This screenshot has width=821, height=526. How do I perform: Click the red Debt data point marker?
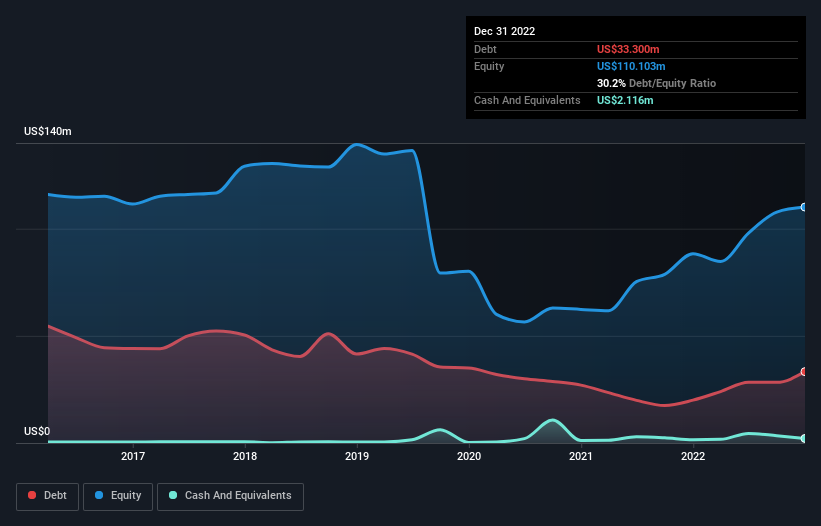pyautogui.click(x=804, y=372)
